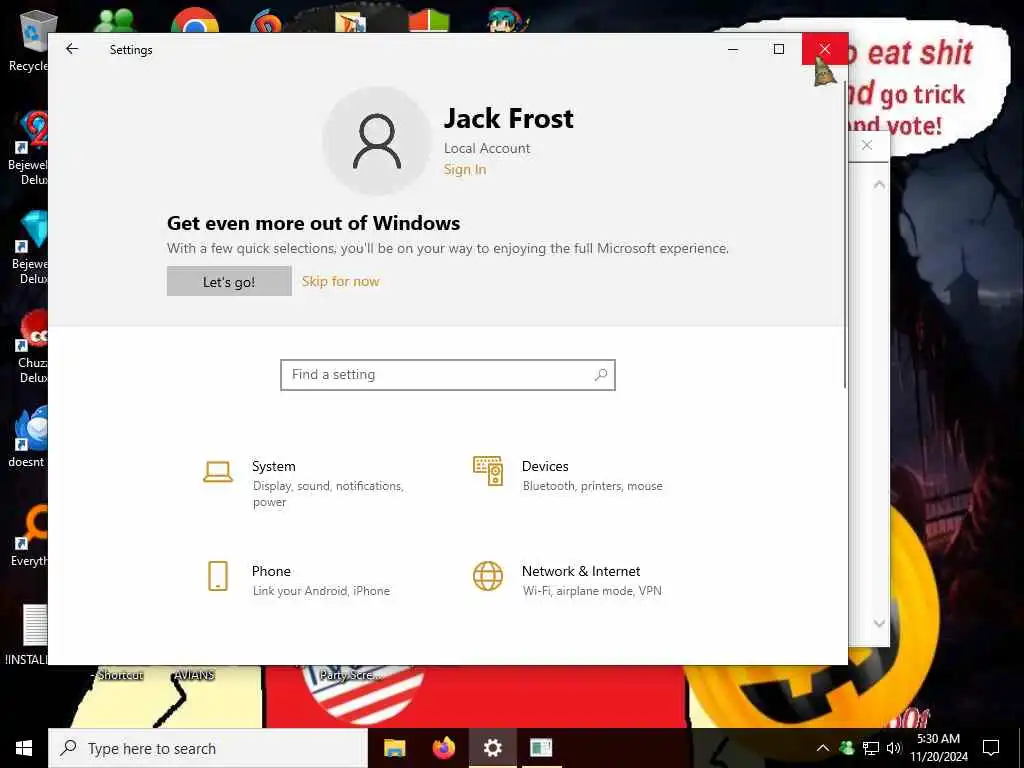The image size is (1024, 768).
Task: Open the Phone icon category
Action: tap(217, 576)
